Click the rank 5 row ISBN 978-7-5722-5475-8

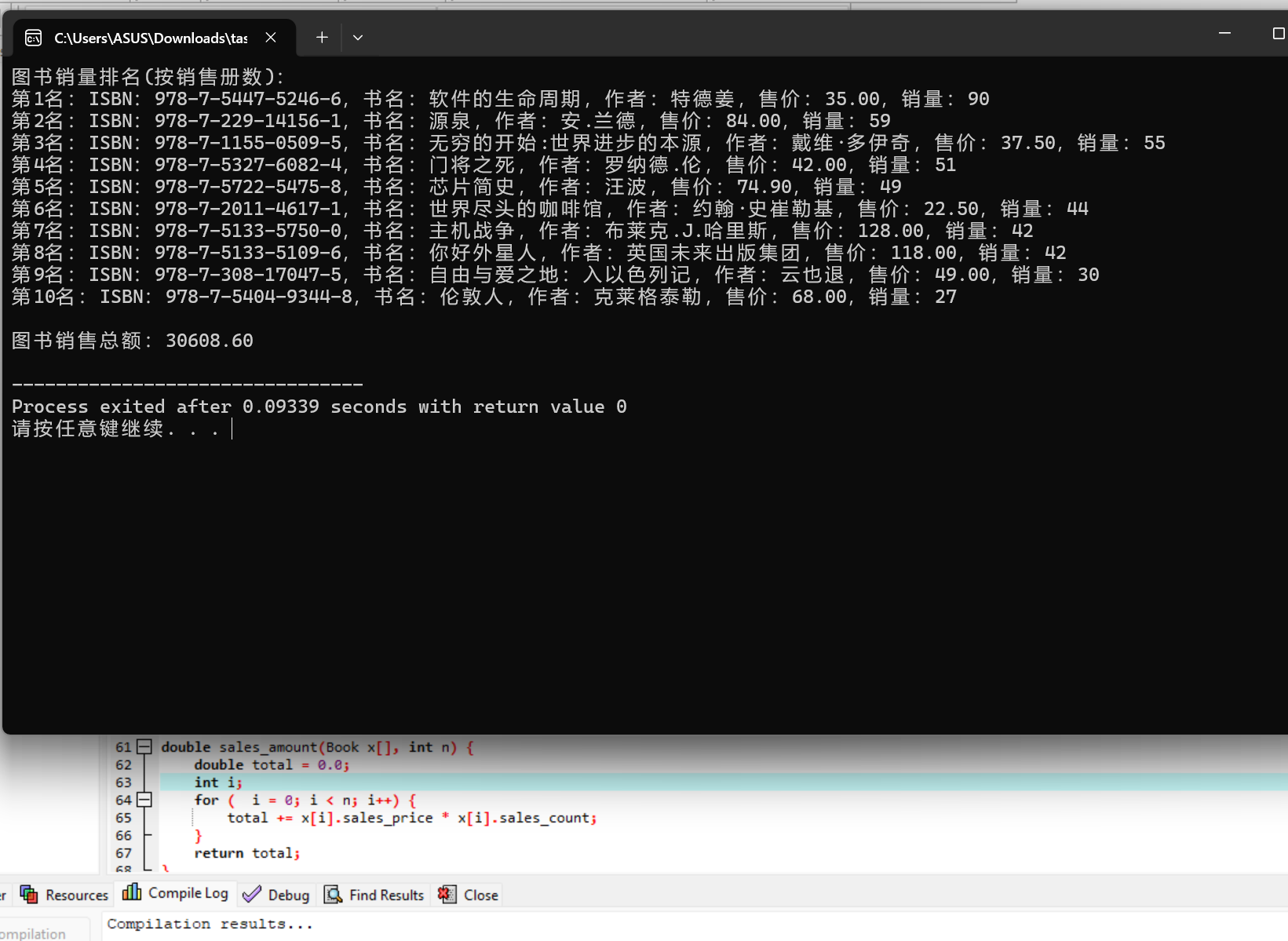point(248,187)
